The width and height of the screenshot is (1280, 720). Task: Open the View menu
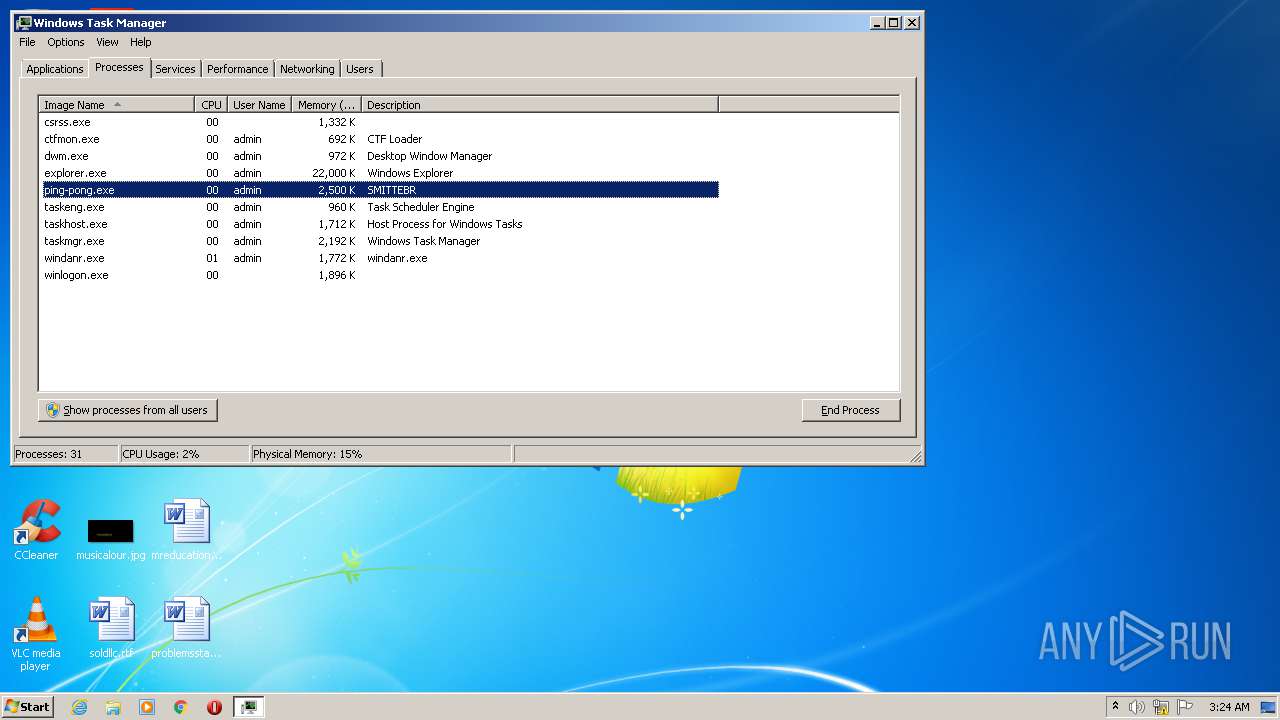(x=107, y=42)
